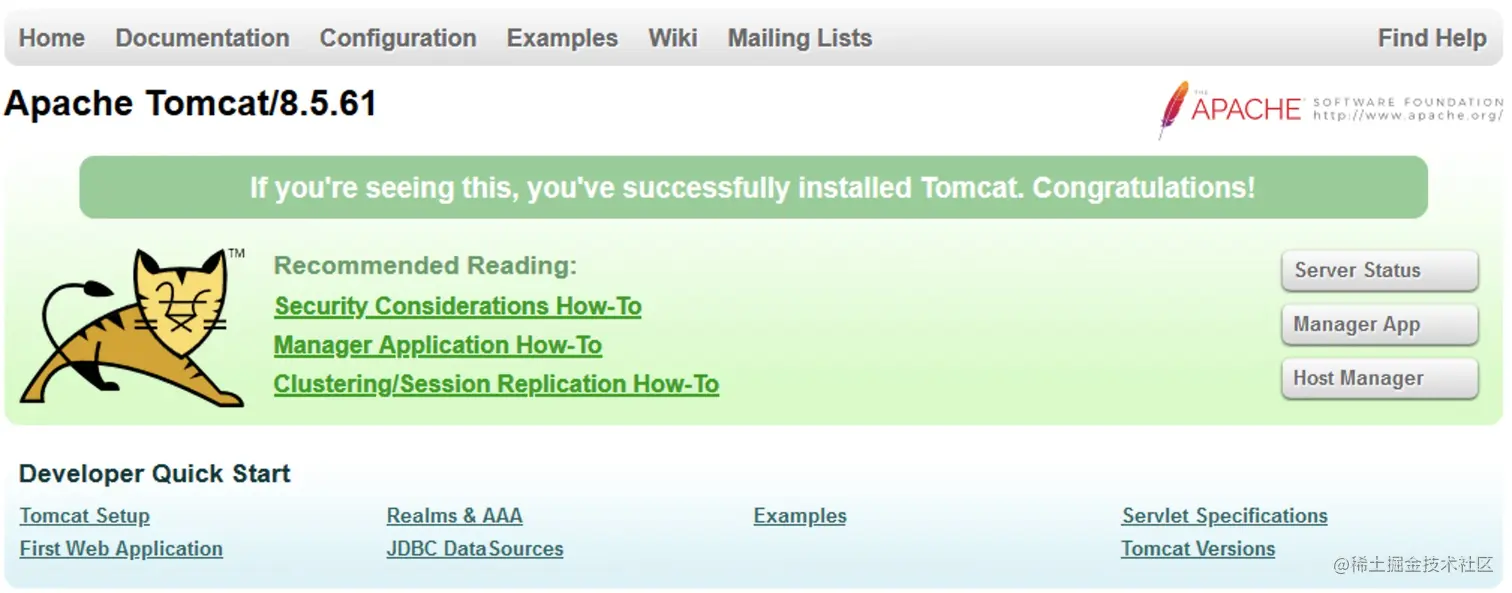
Task: Click the Tomcat cat mascot image
Action: coord(132,327)
